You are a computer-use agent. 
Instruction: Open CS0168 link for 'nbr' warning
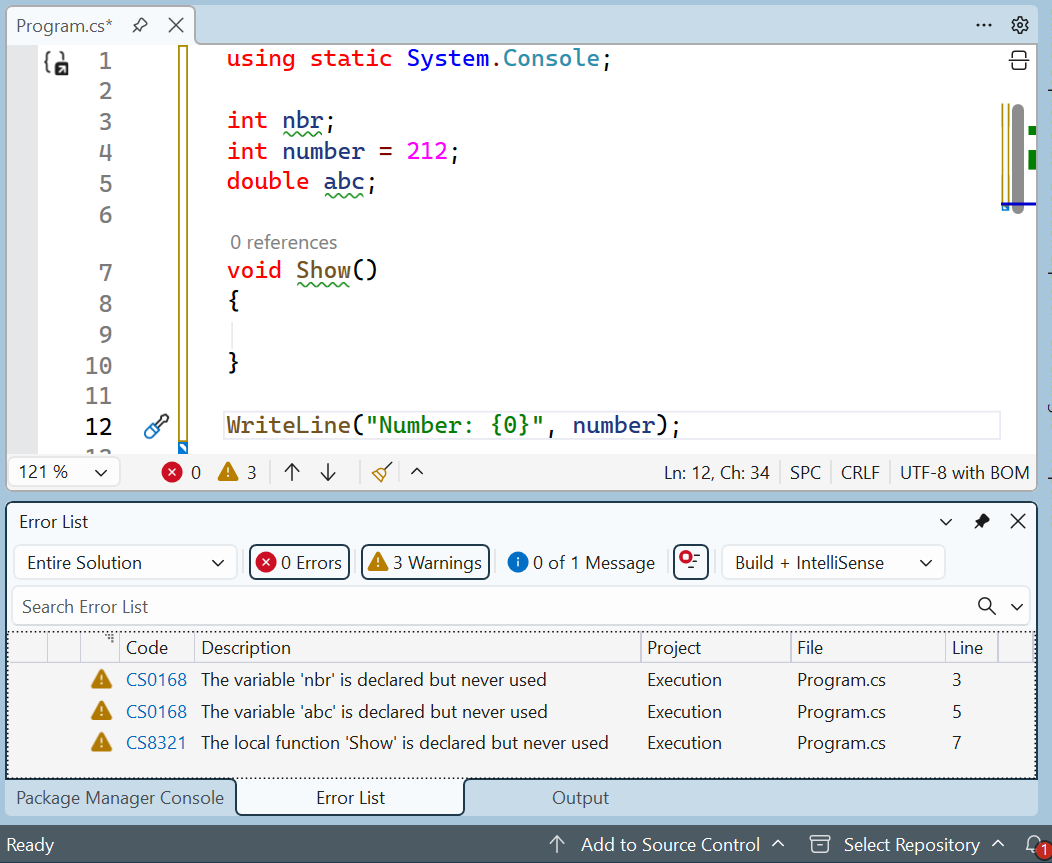(156, 680)
